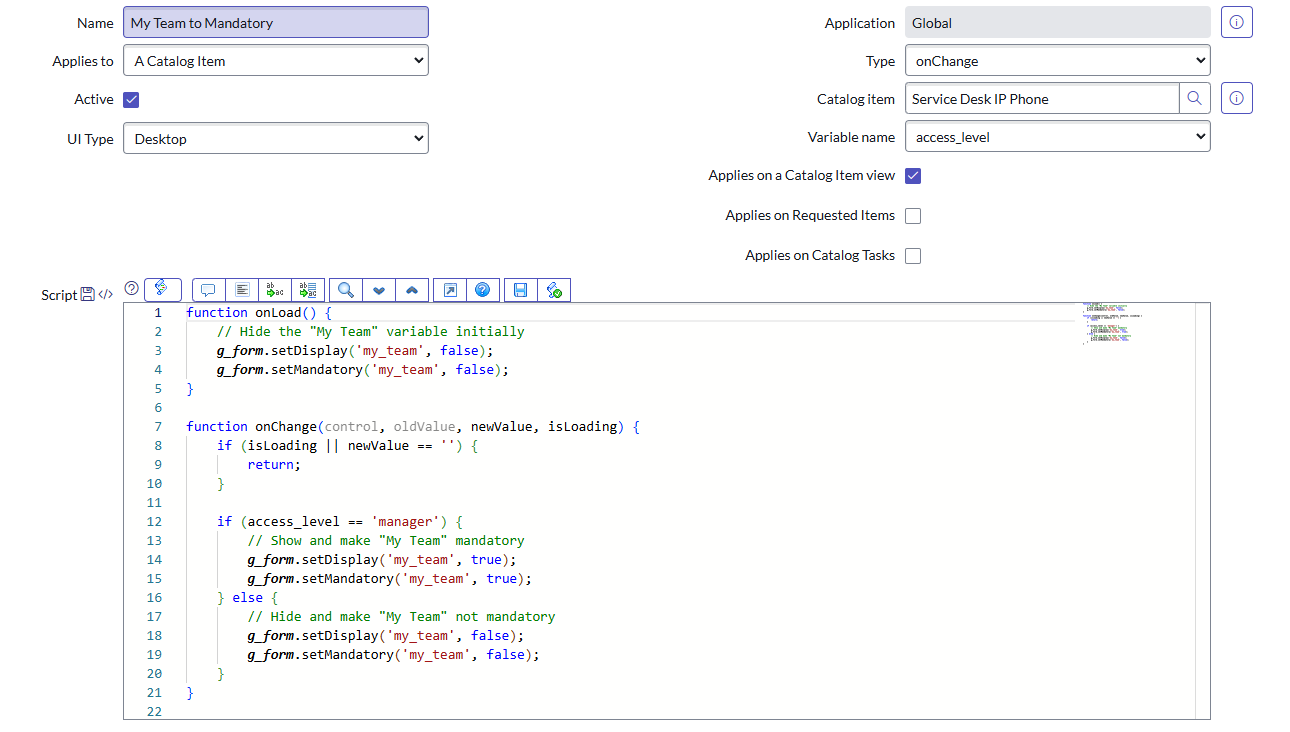Open the script Search icon
Screen dimensions: 1290x732
click(345, 289)
